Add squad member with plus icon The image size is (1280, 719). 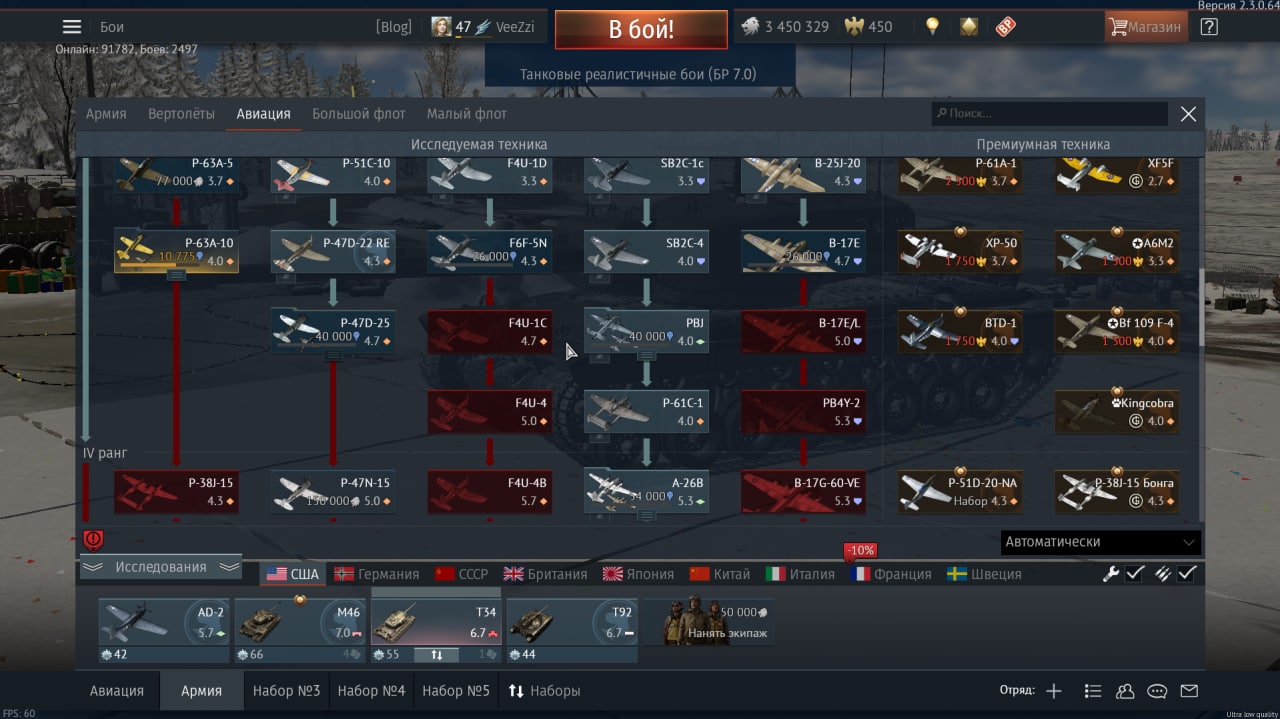[x=1054, y=691]
